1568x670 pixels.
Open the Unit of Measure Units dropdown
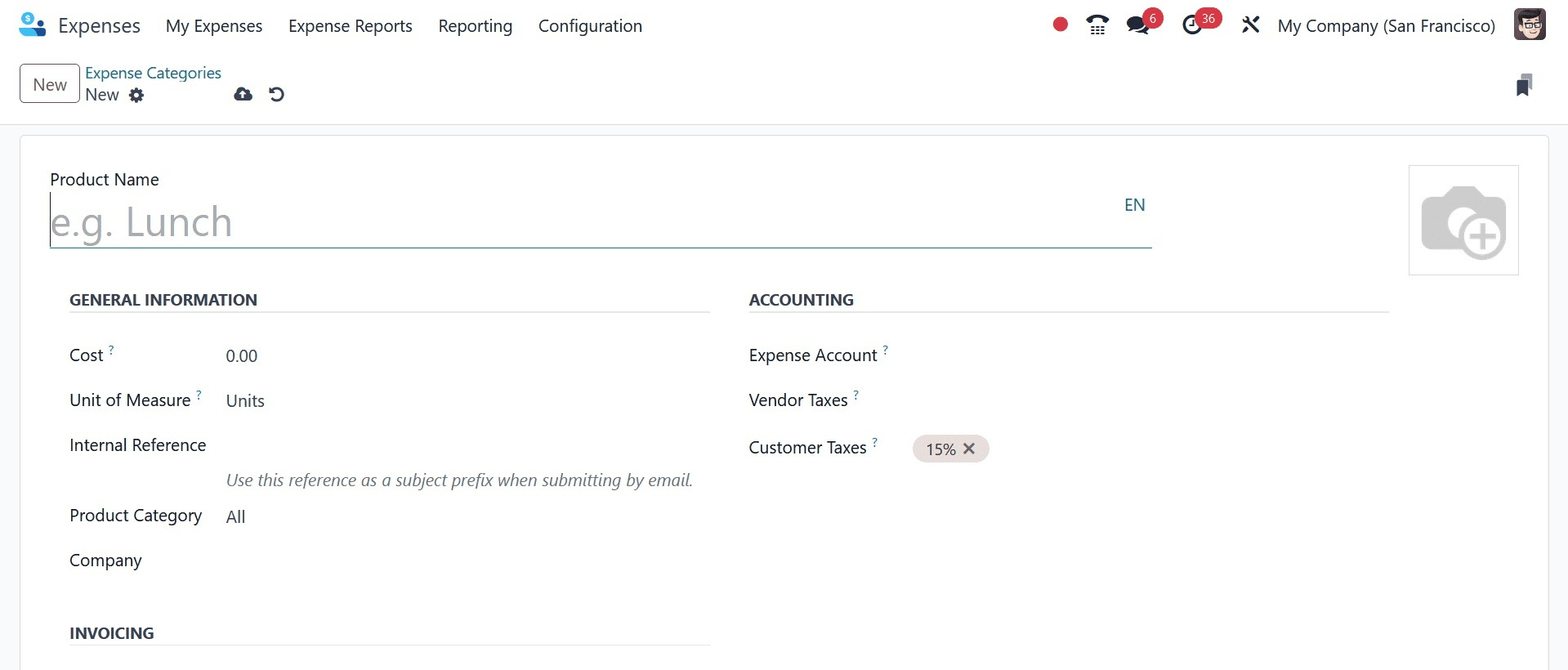point(467,401)
